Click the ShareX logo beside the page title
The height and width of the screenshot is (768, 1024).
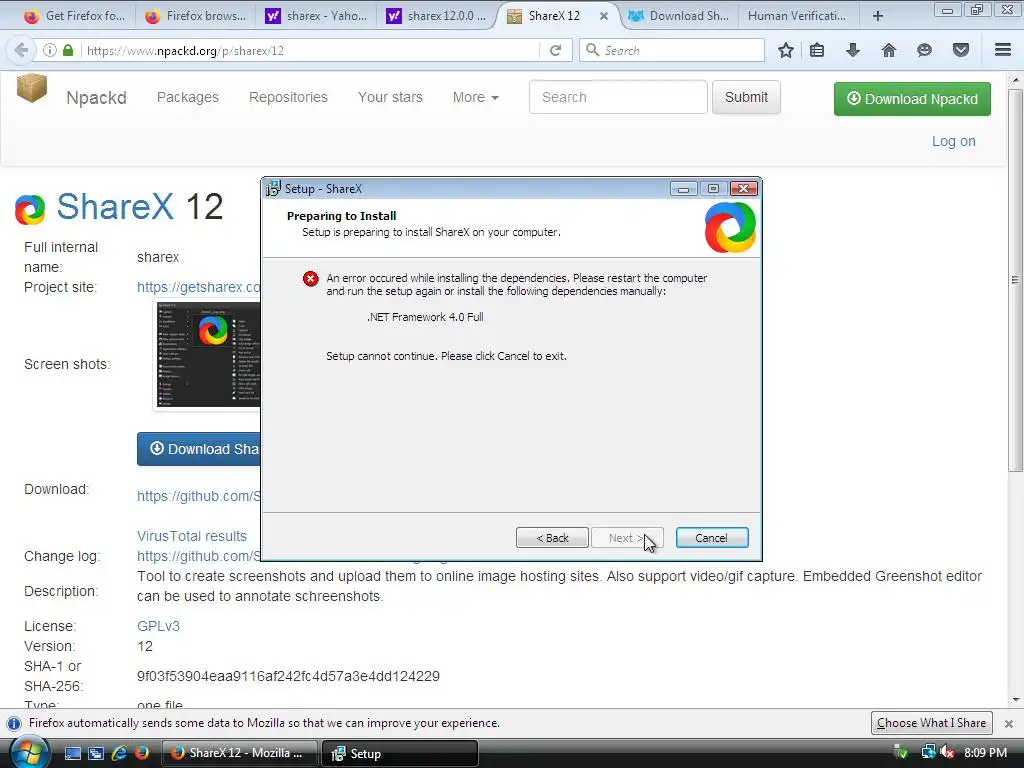click(30, 210)
